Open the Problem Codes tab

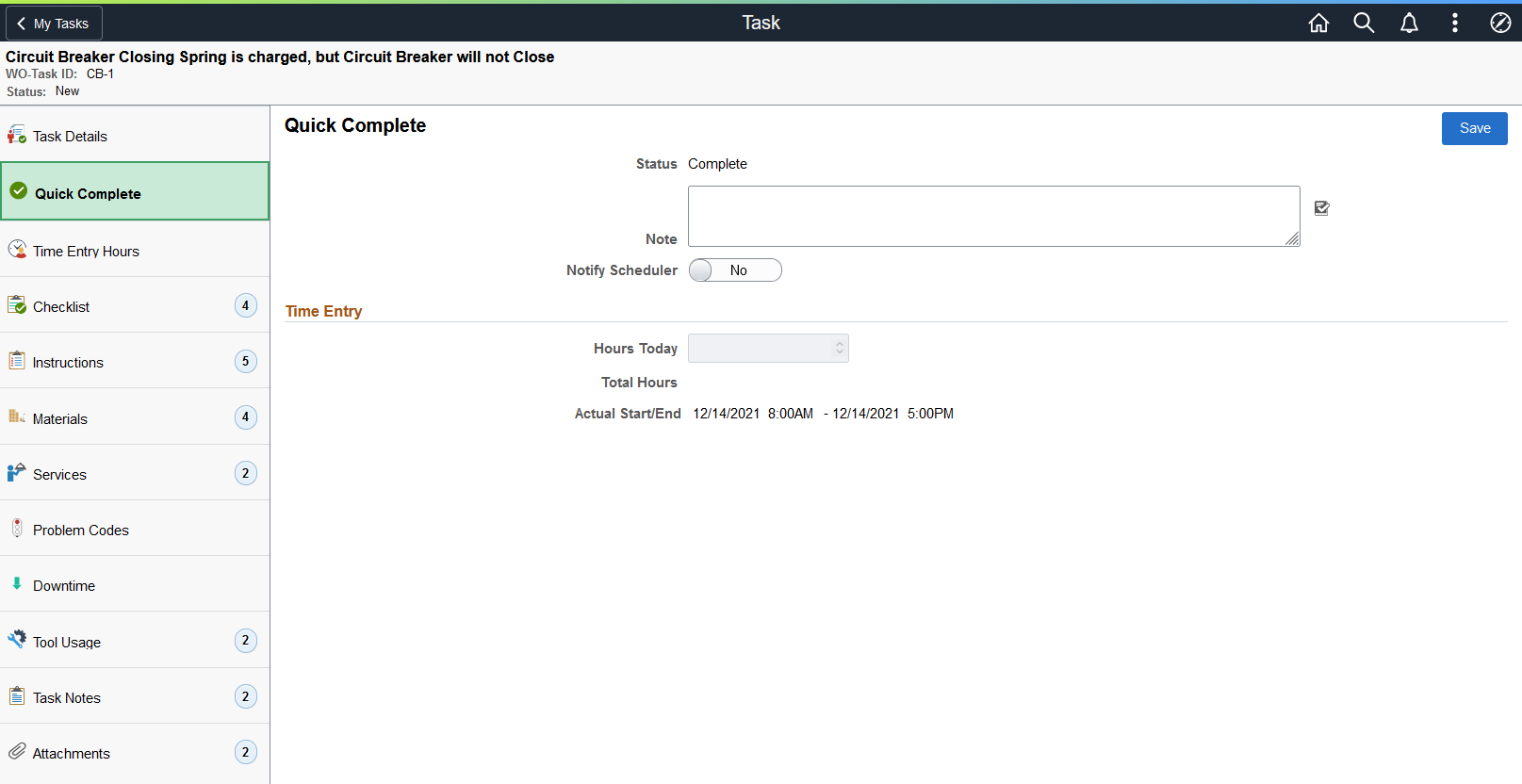[135, 528]
